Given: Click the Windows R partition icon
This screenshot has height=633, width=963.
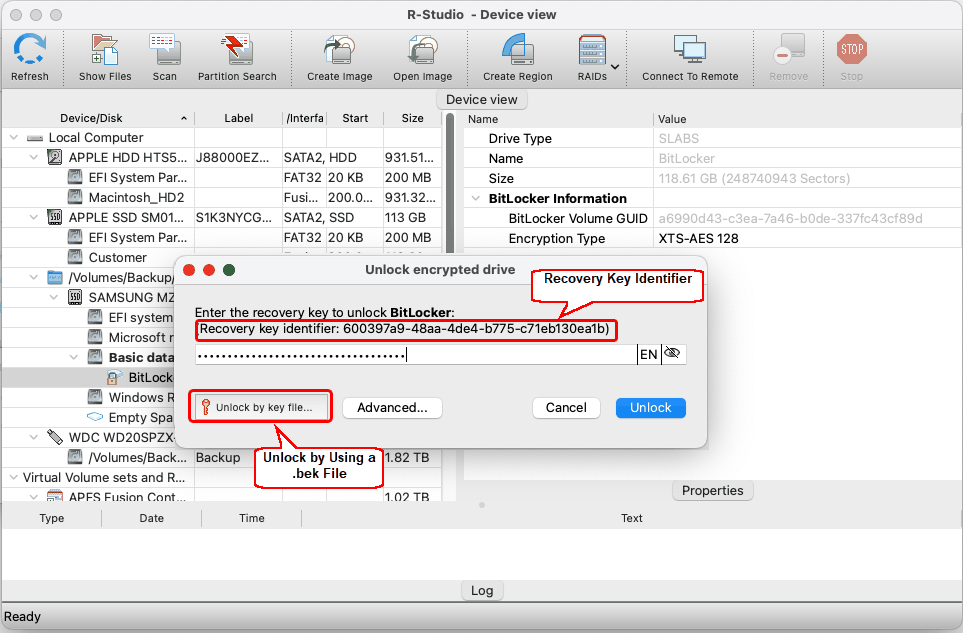Looking at the screenshot, I should [x=95, y=397].
